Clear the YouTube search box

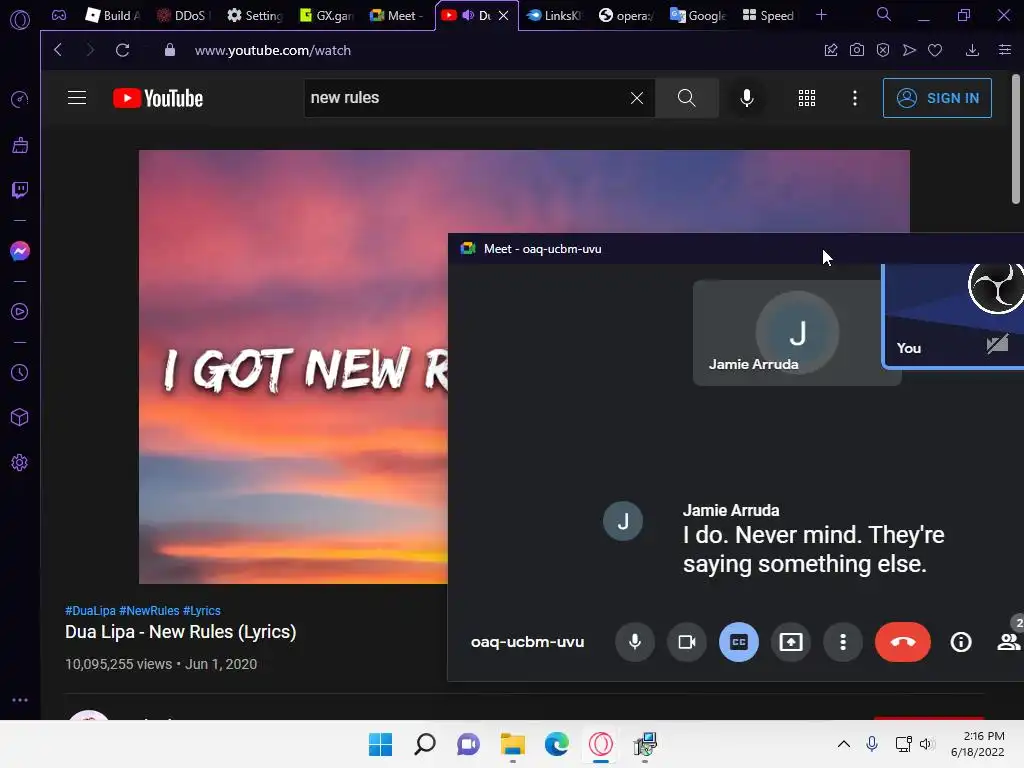(637, 98)
